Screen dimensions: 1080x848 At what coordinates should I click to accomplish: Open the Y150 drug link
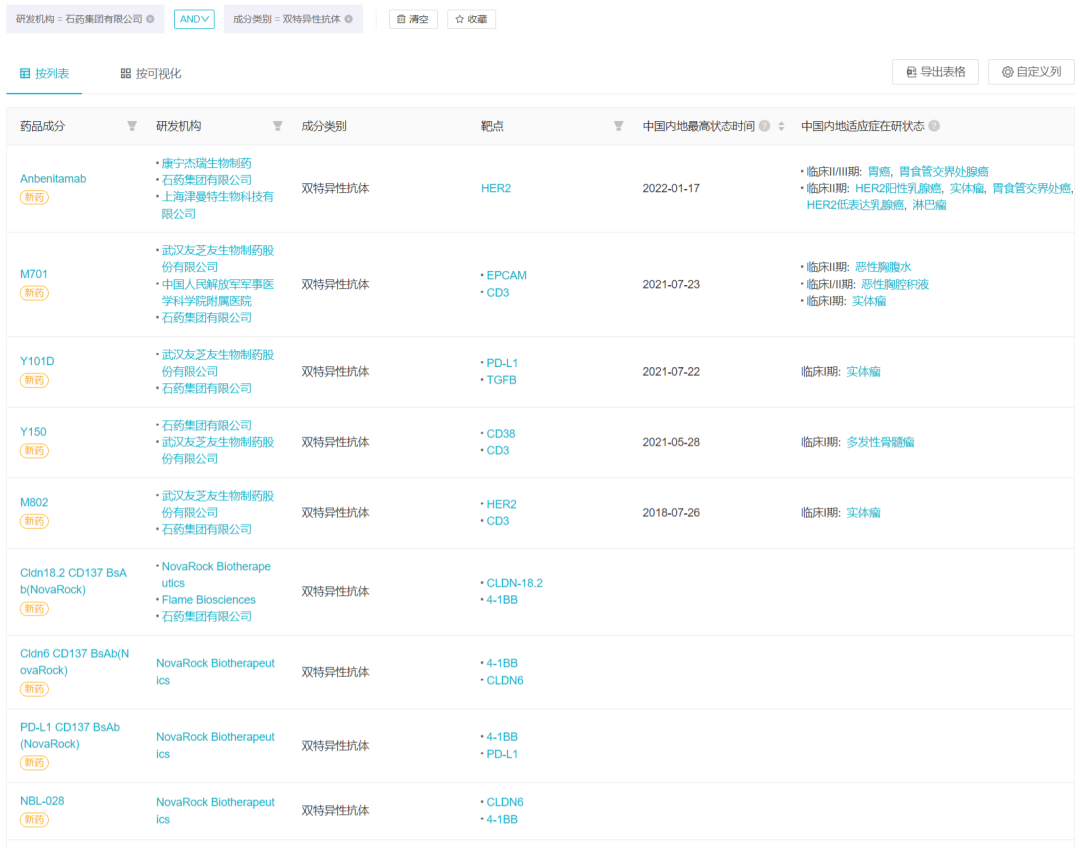pyautogui.click(x=33, y=432)
